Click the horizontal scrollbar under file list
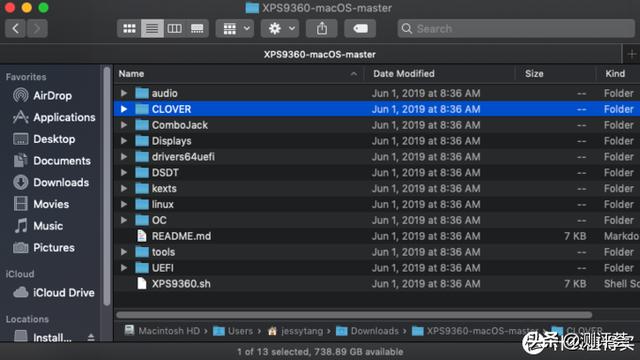The height and width of the screenshot is (360, 640). 354,315
